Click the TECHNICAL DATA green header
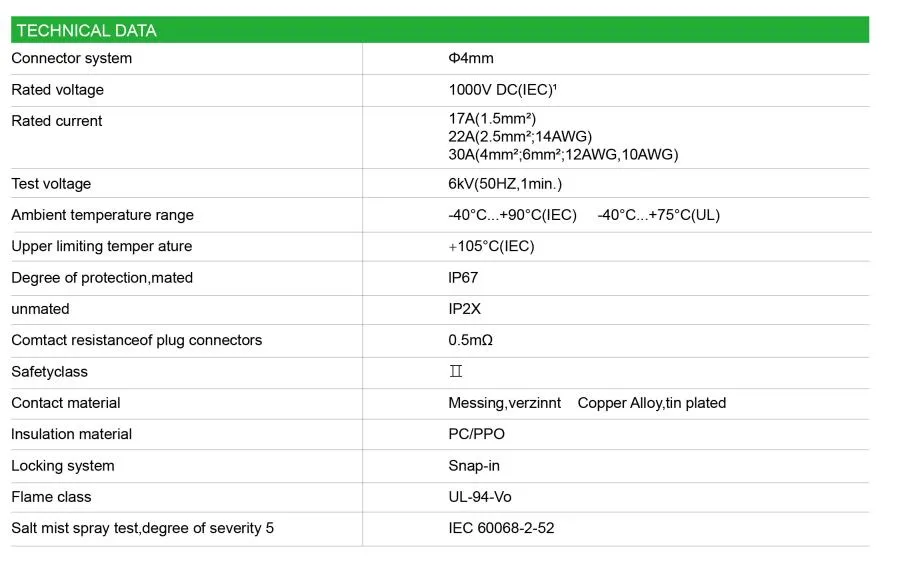This screenshot has height=566, width=909. [x=439, y=30]
